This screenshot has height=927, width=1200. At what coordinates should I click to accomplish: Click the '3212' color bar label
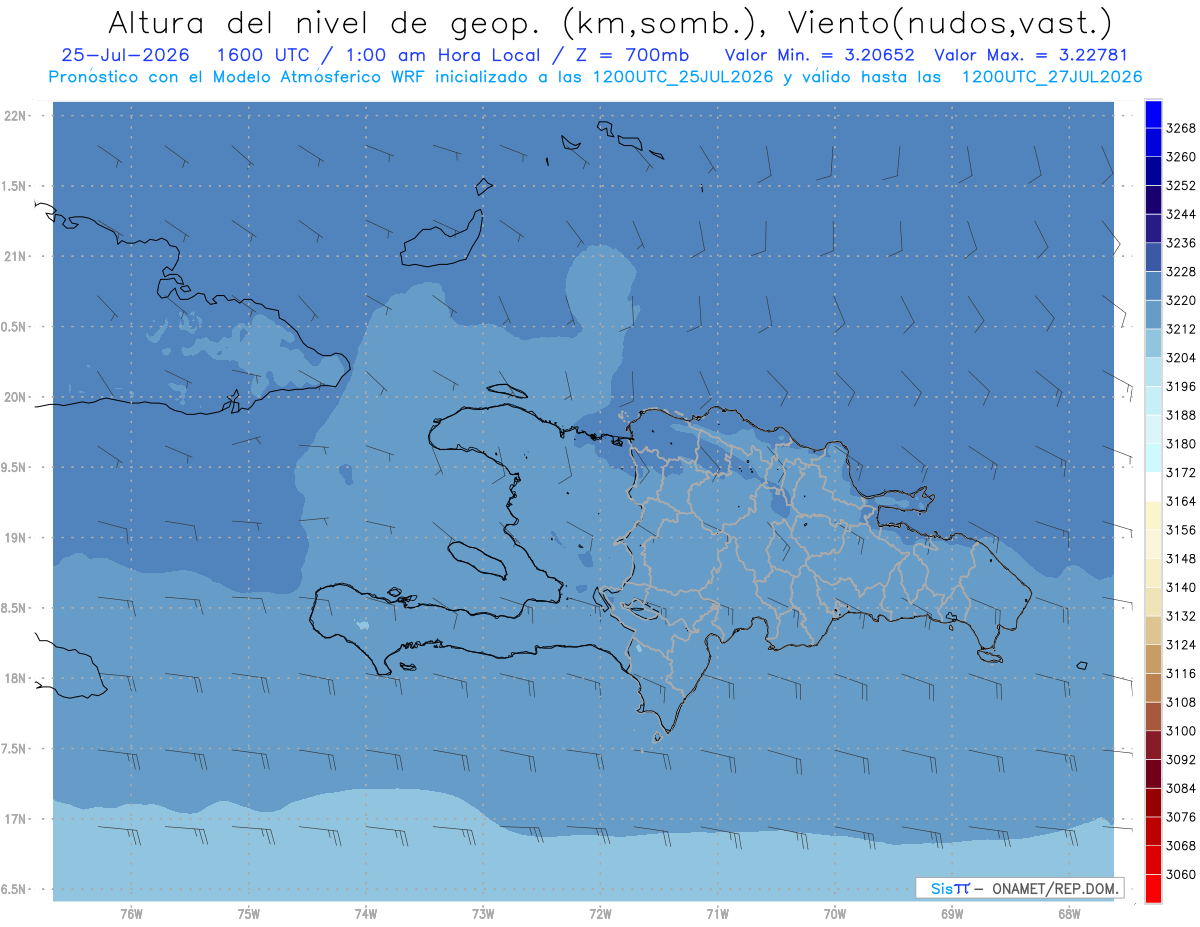click(1181, 329)
